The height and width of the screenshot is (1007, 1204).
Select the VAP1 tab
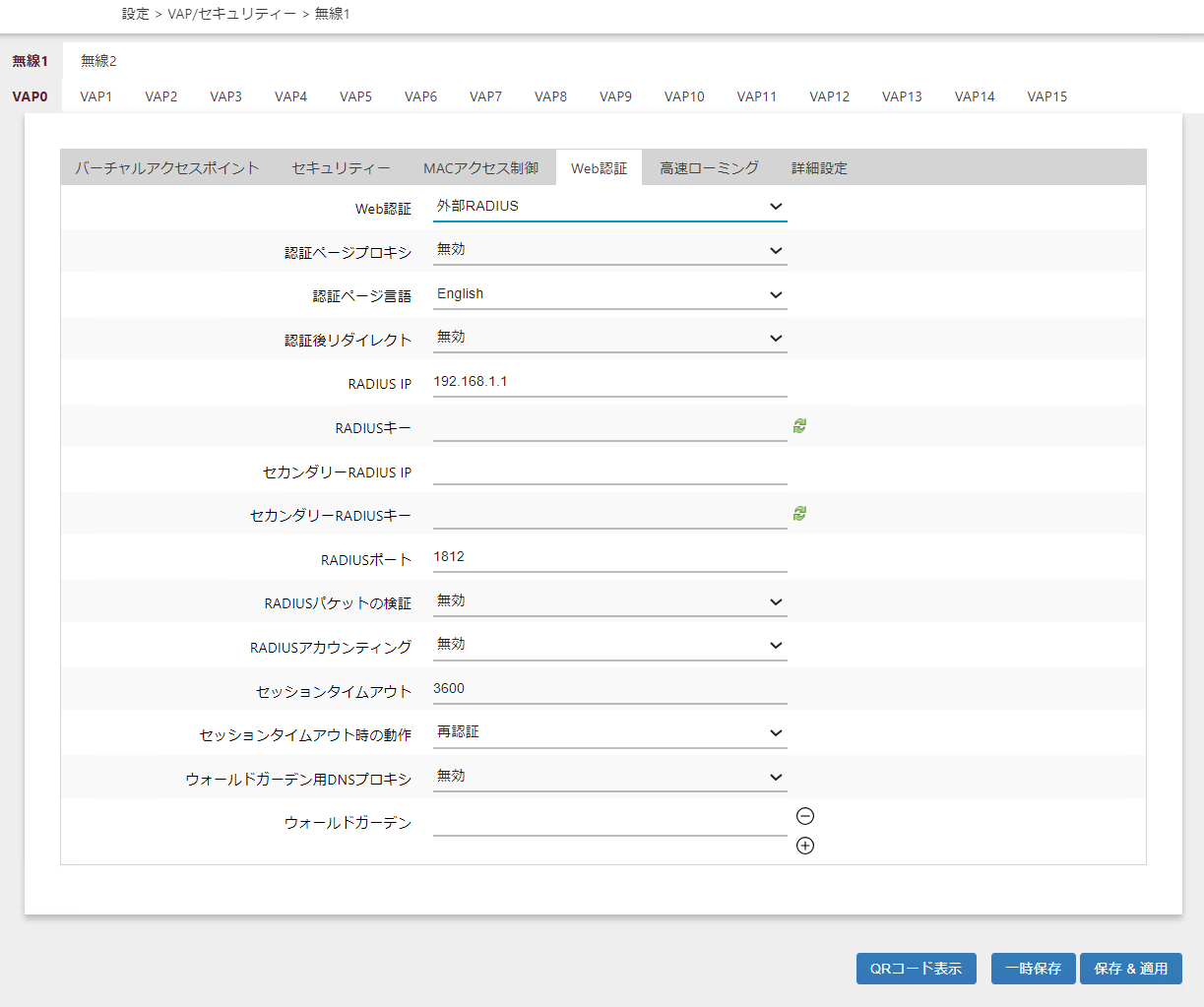coord(96,96)
